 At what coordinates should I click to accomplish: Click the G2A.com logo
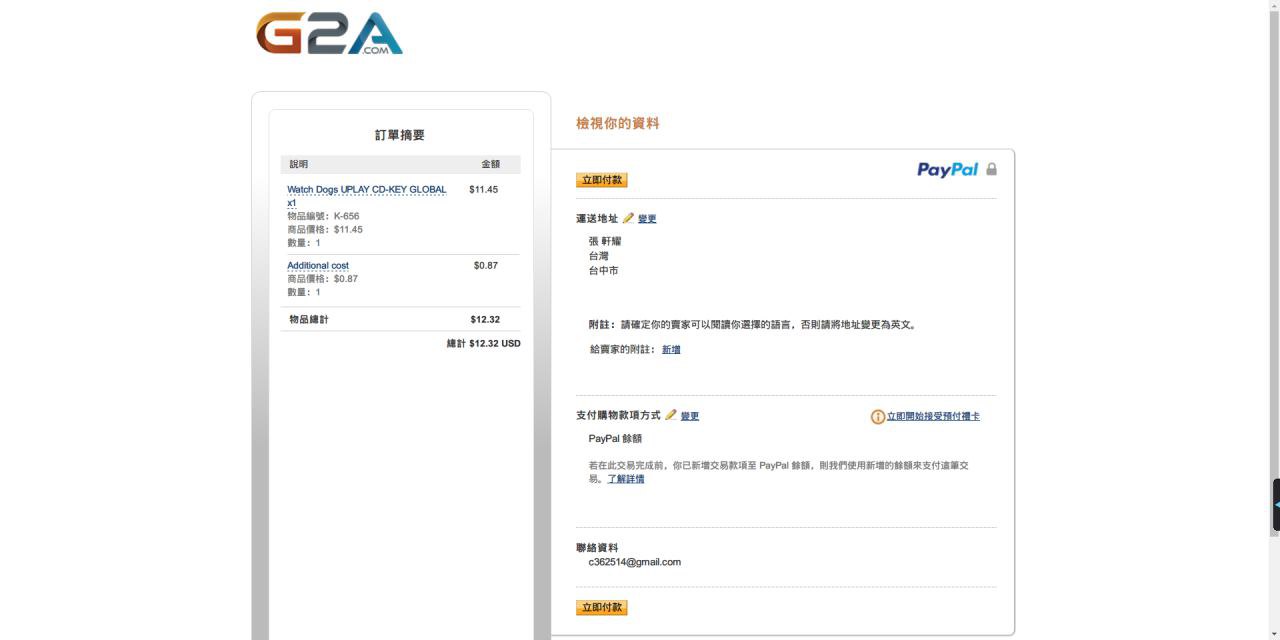click(x=329, y=33)
